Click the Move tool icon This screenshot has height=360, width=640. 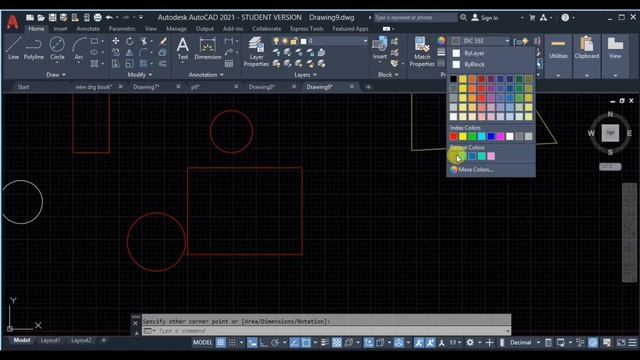pyautogui.click(x=116, y=41)
